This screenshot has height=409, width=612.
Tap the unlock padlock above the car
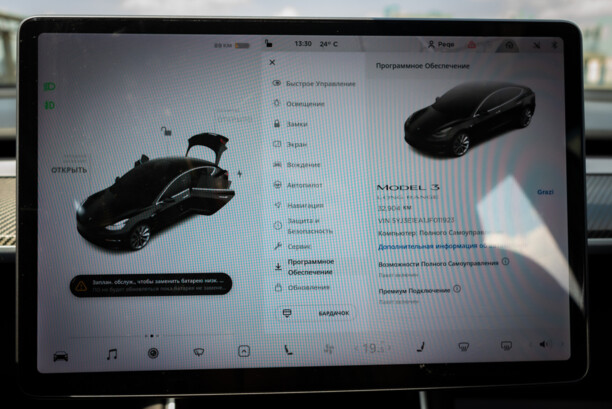tap(166, 131)
